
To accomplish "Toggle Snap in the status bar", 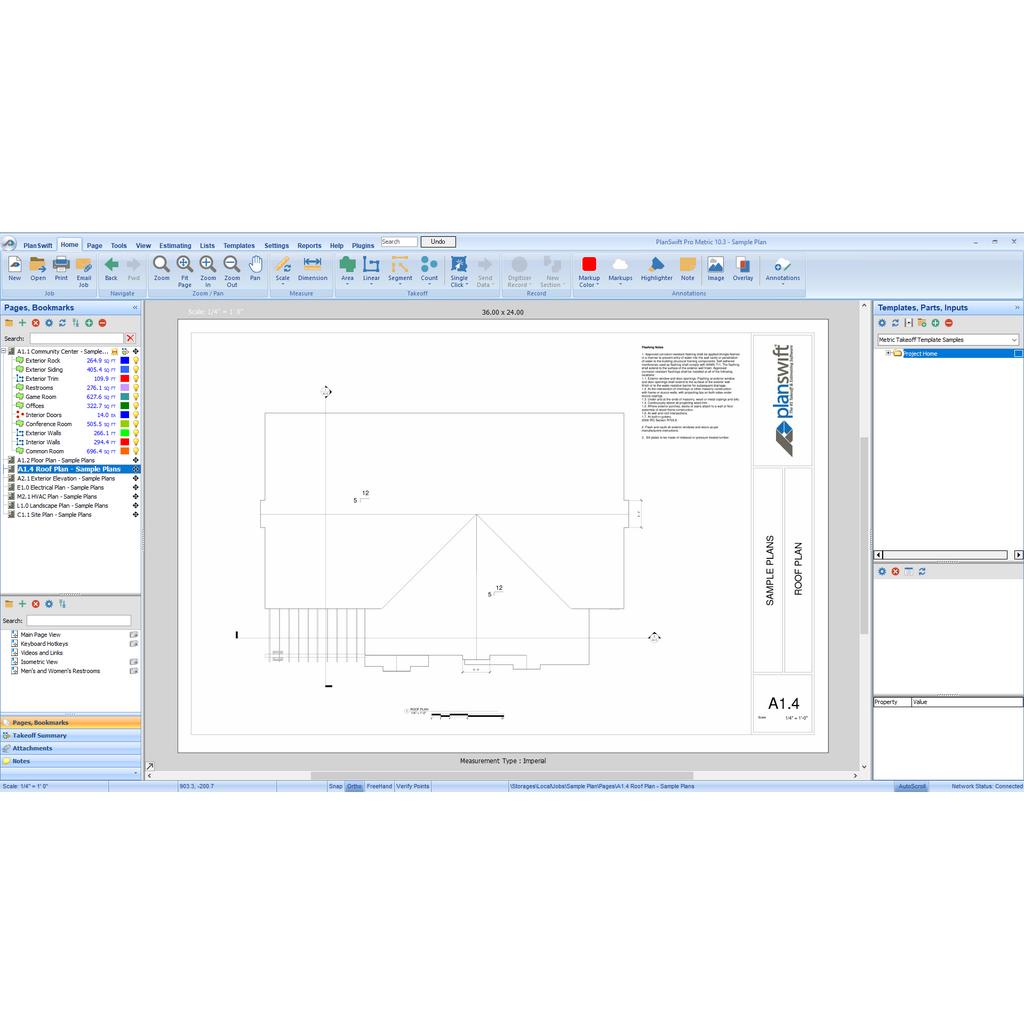I will pyautogui.click(x=335, y=787).
